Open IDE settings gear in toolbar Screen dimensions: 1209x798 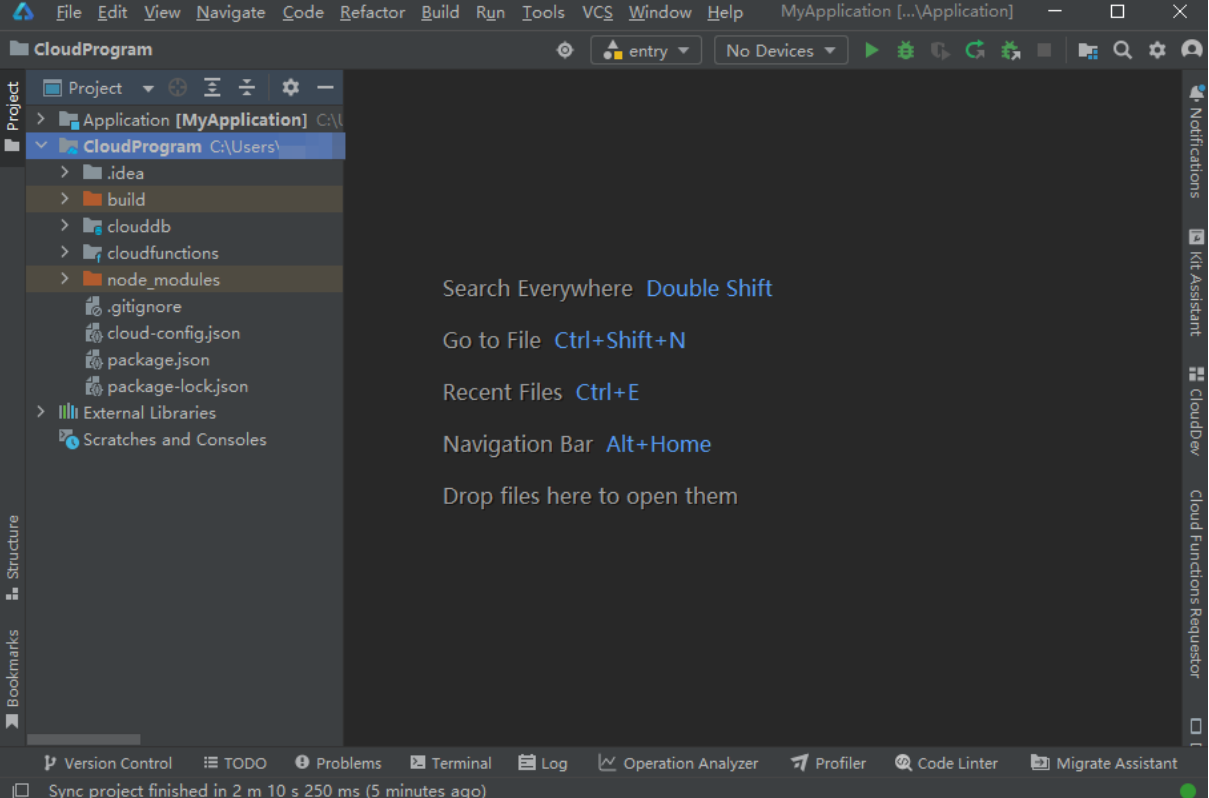point(1157,50)
